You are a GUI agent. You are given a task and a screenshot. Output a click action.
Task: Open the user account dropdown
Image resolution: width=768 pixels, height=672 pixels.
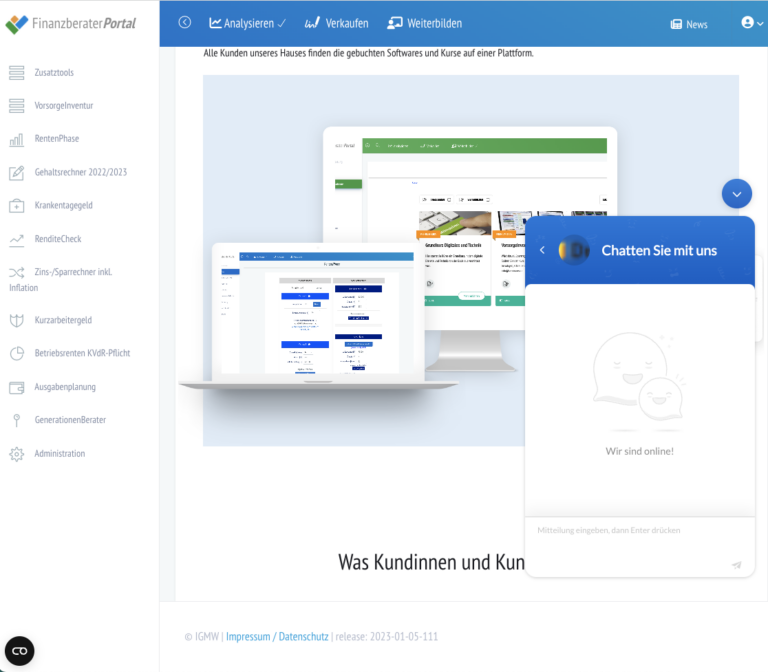752,23
